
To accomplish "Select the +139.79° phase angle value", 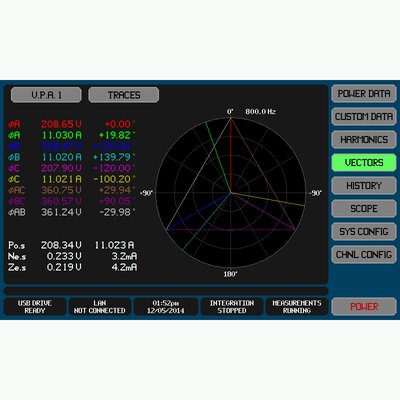I will (114, 157).
